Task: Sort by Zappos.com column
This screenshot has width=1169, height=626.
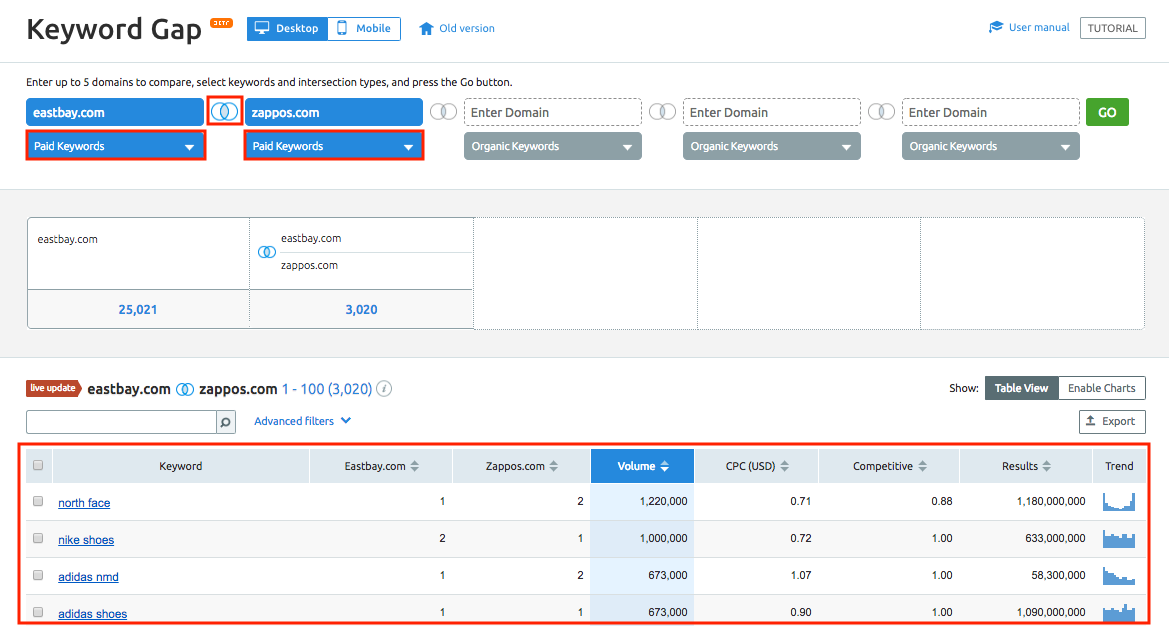Action: click(521, 466)
